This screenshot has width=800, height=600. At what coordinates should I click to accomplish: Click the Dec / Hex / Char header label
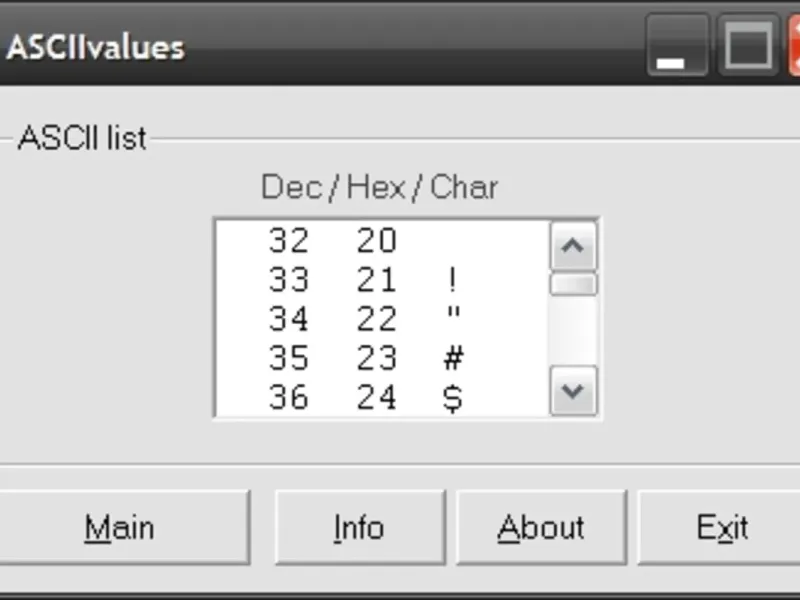click(379, 187)
